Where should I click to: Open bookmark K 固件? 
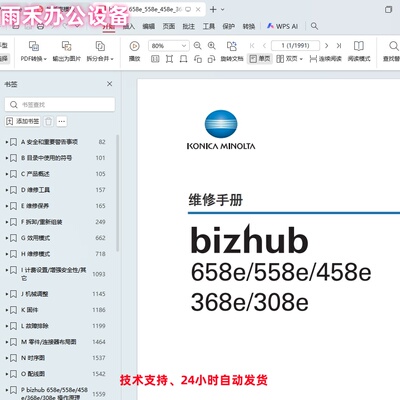30,310
